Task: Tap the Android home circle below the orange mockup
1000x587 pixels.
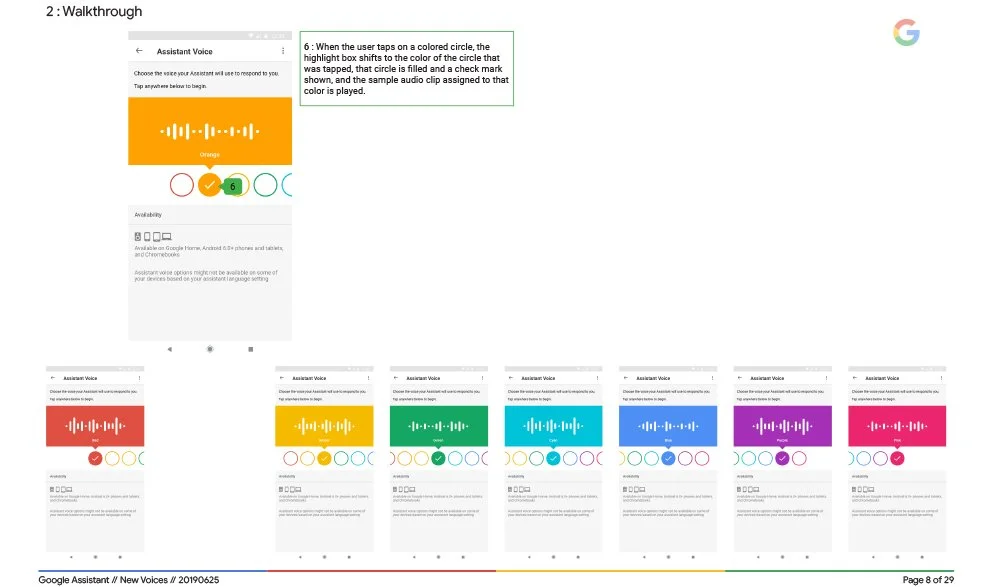Action: tap(210, 349)
